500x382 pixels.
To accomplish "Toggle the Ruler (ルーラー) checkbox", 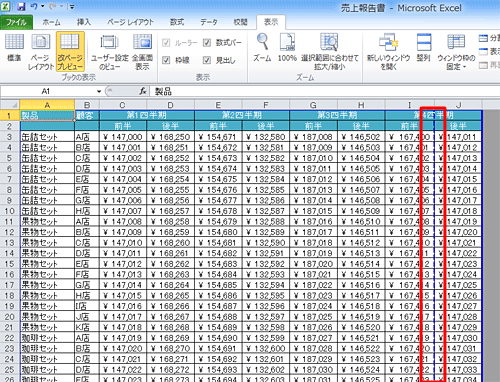I will [166, 43].
